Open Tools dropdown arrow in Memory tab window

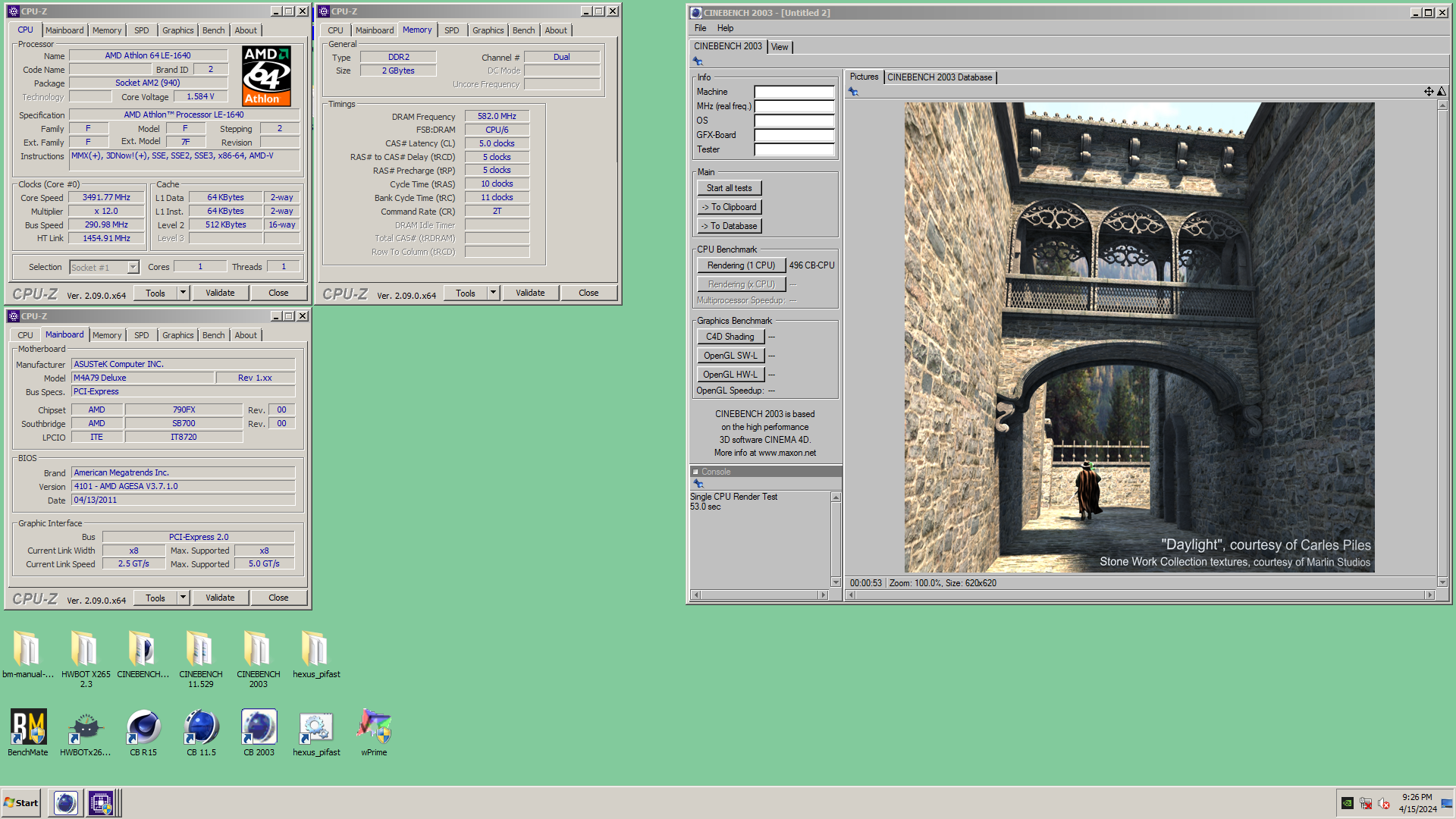click(x=493, y=293)
